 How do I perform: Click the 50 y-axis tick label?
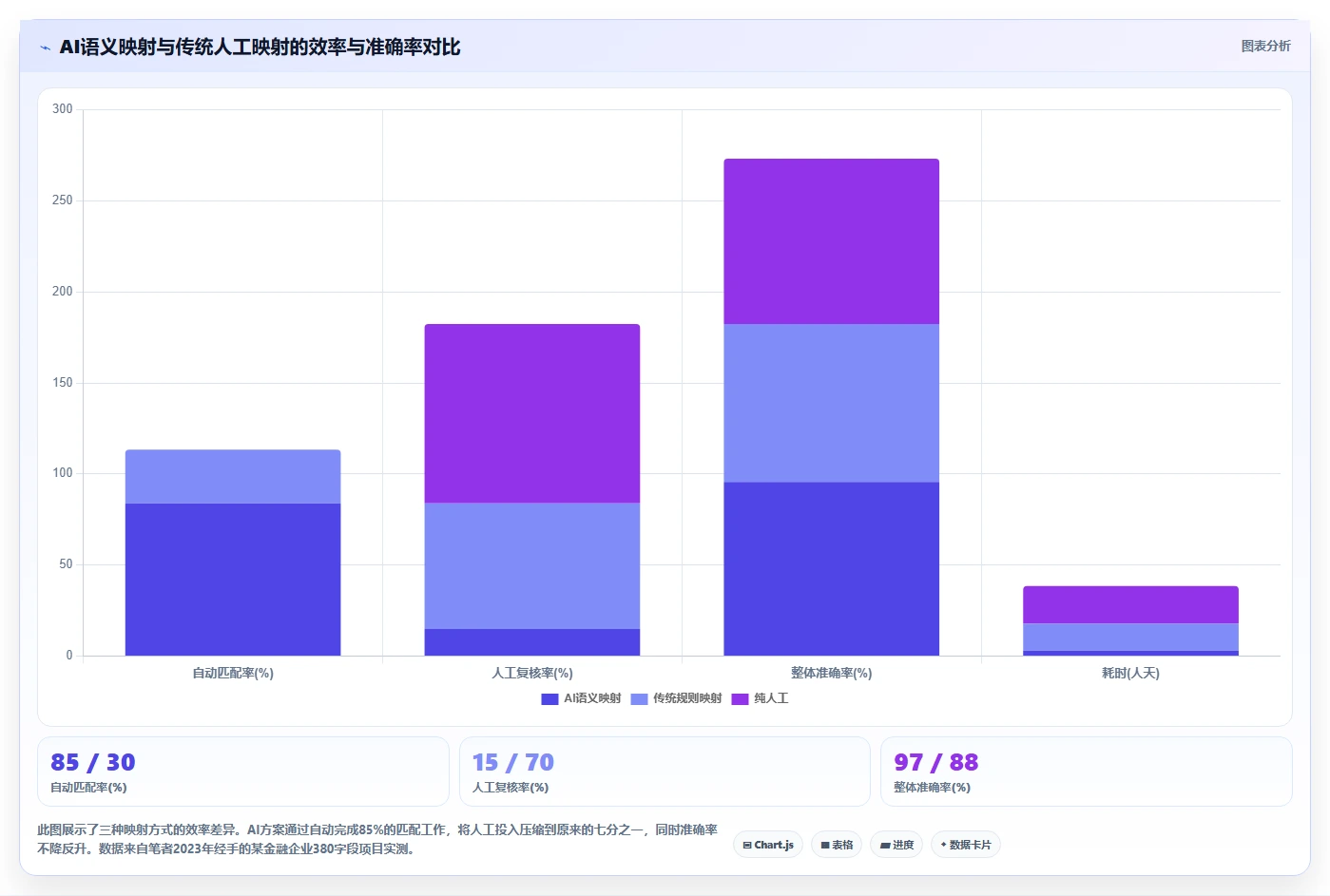point(66,564)
